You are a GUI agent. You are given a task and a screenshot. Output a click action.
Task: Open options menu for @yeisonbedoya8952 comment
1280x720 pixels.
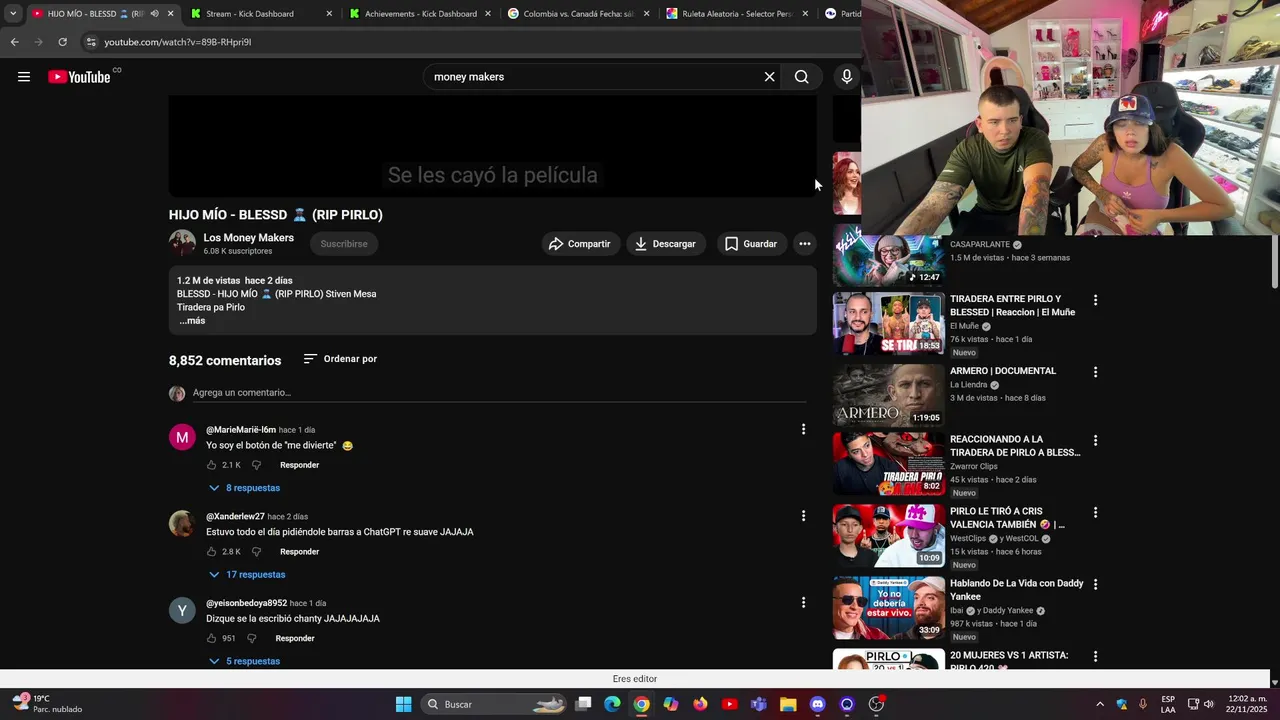(x=803, y=602)
